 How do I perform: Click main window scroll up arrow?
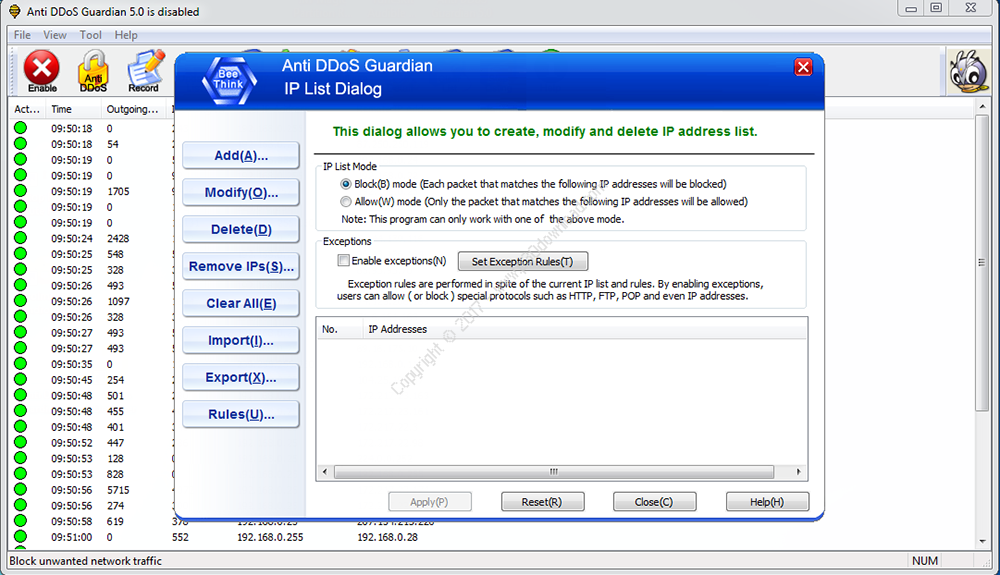coord(982,106)
